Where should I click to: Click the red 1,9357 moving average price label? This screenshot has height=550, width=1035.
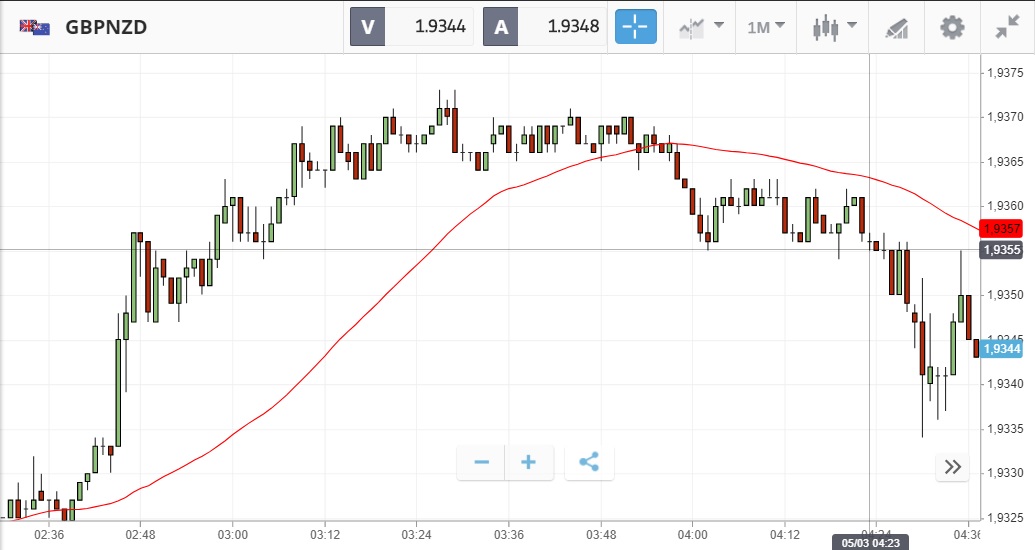pos(1001,229)
